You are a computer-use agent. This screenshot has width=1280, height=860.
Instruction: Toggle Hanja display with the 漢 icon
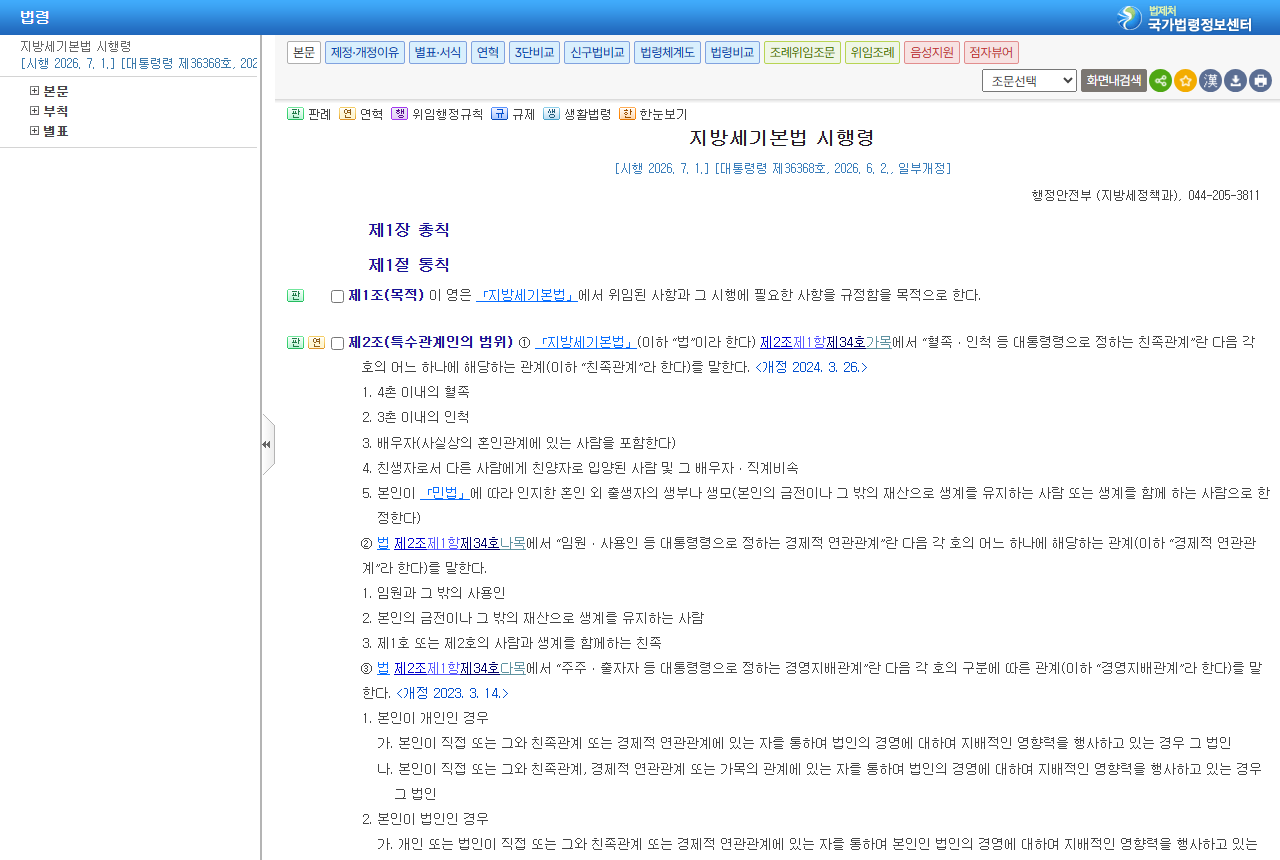coord(1210,81)
